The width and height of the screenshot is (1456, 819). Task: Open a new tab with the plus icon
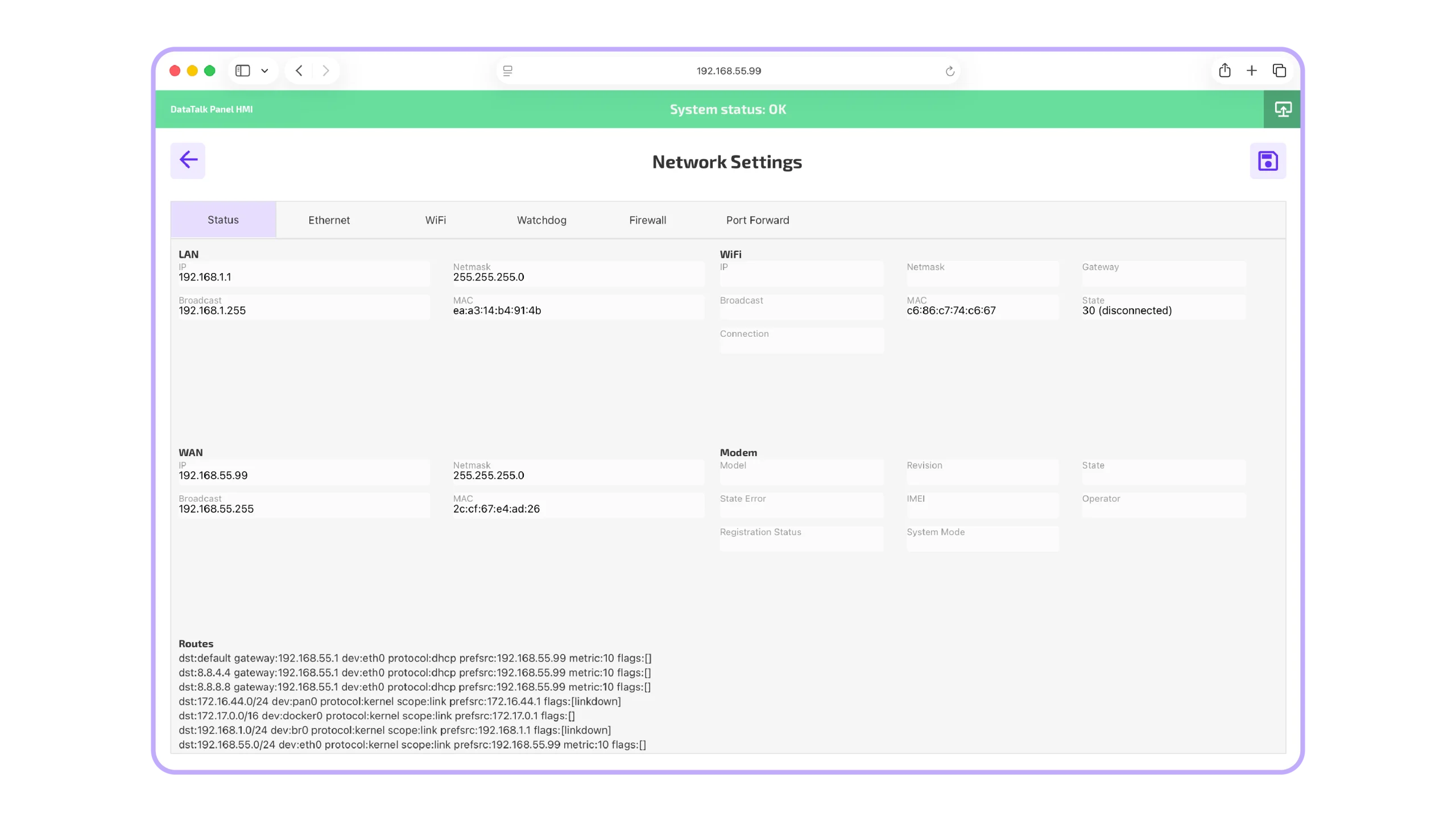1251,71
